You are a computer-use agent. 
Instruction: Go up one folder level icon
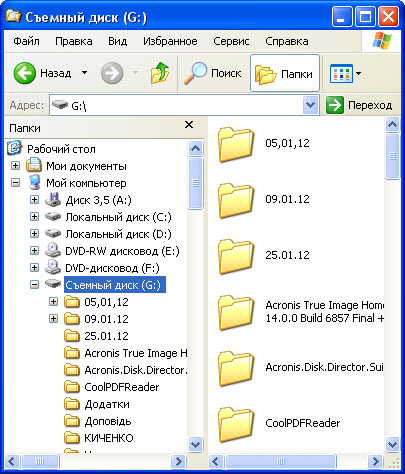pyautogui.click(x=160, y=73)
